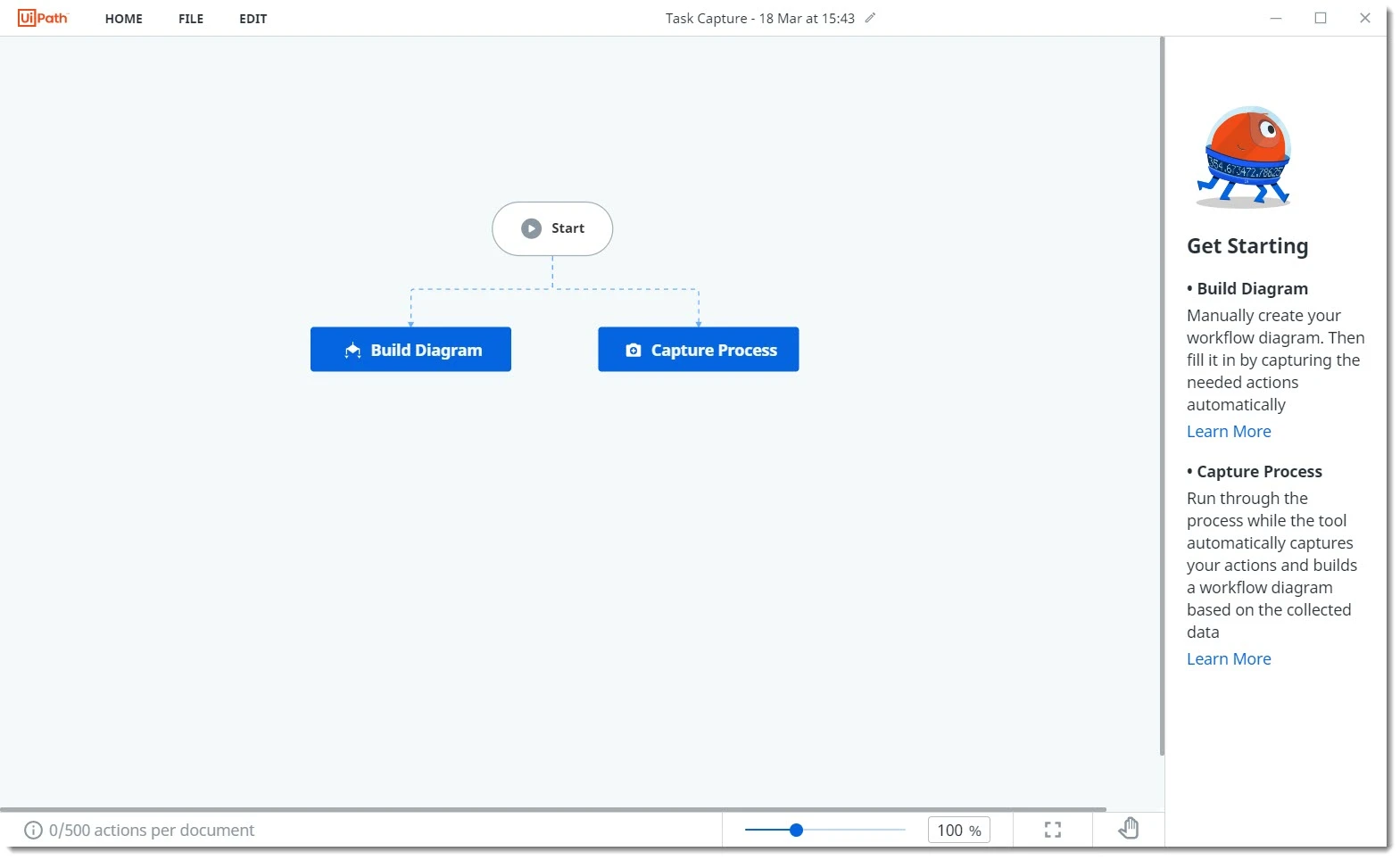This screenshot has height=860, width=1400.
Task: Open the EDIT menu
Action: (x=253, y=19)
